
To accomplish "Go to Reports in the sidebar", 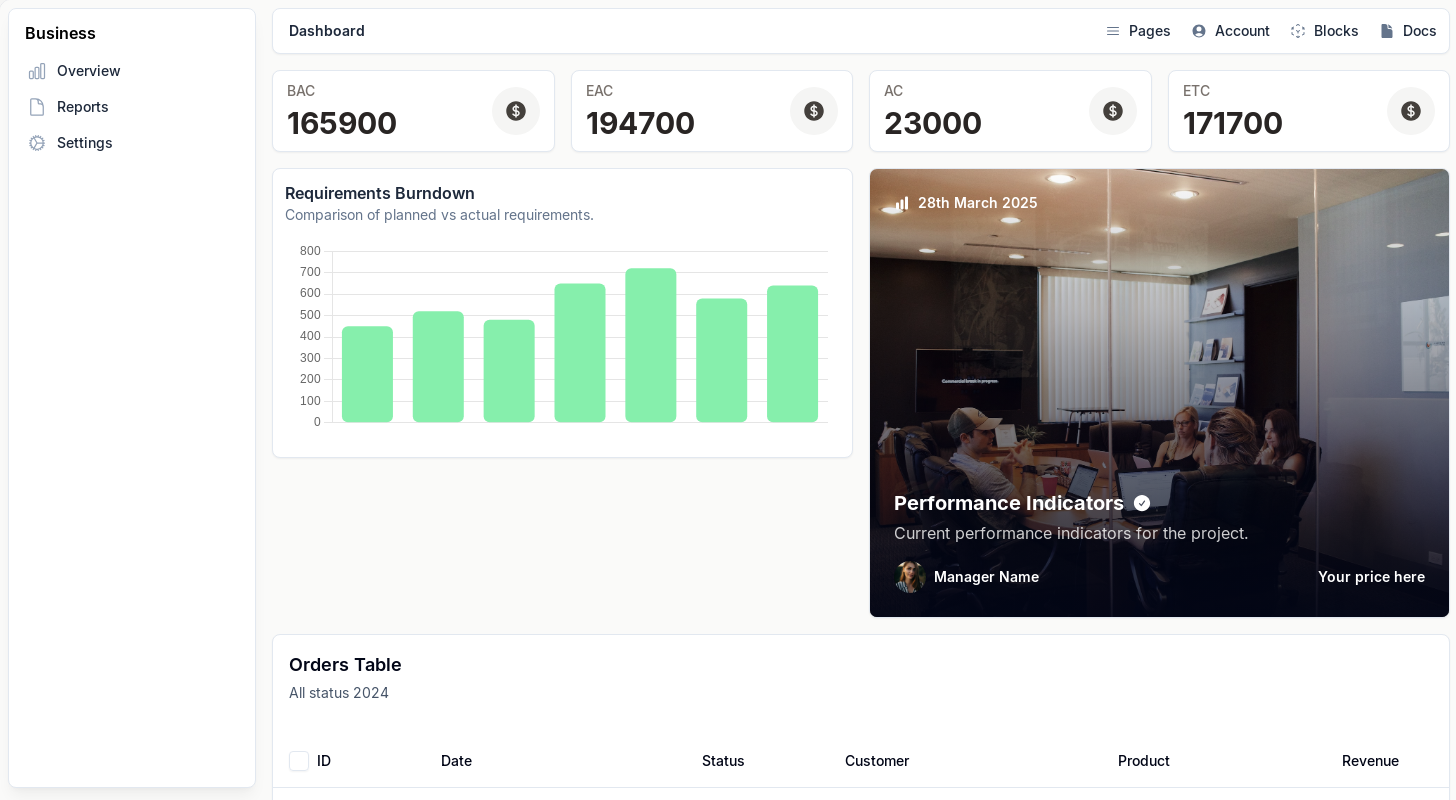I will click(83, 107).
